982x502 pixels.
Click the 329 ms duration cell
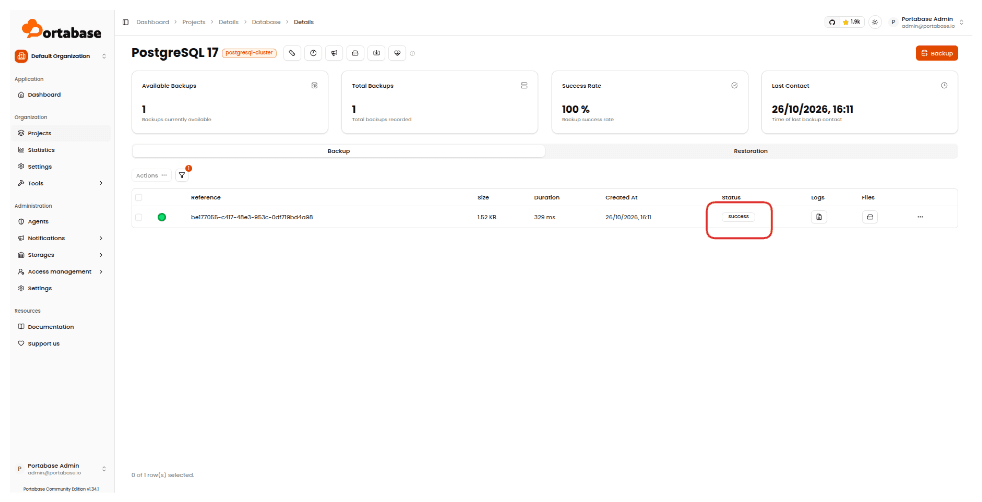click(x=544, y=217)
